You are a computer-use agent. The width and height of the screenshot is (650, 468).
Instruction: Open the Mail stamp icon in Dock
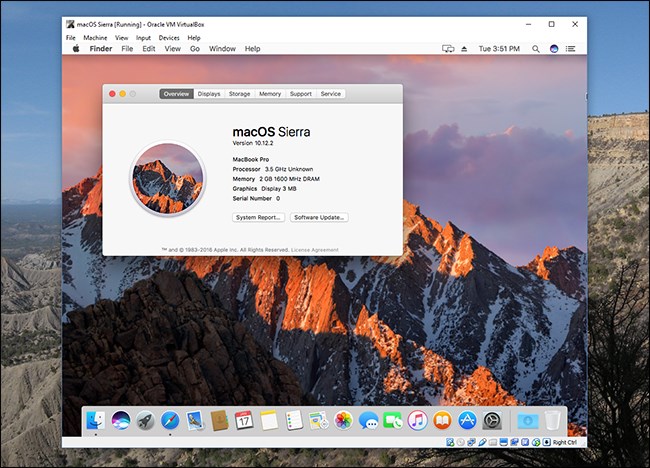point(194,420)
